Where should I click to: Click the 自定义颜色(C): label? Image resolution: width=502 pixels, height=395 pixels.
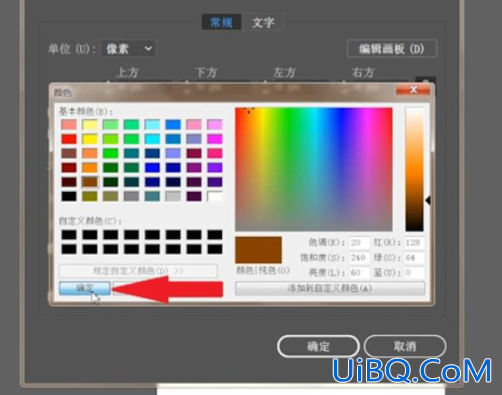coord(90,221)
